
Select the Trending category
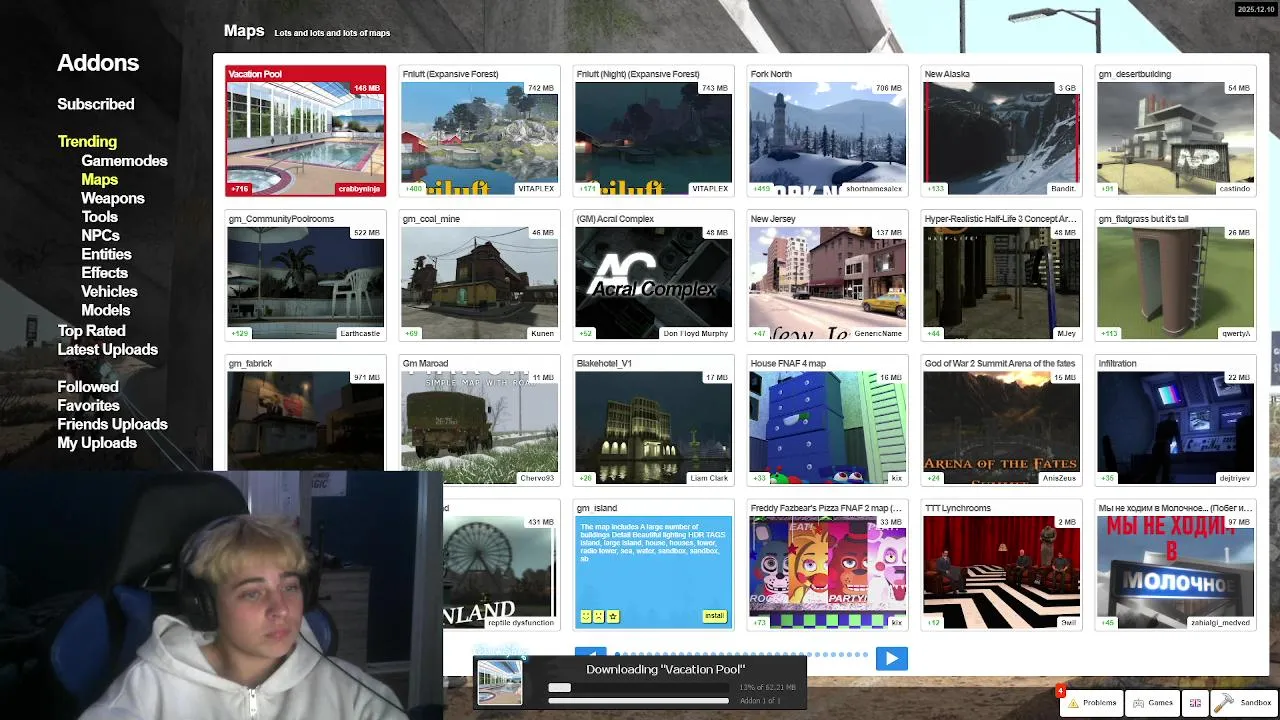tap(87, 142)
